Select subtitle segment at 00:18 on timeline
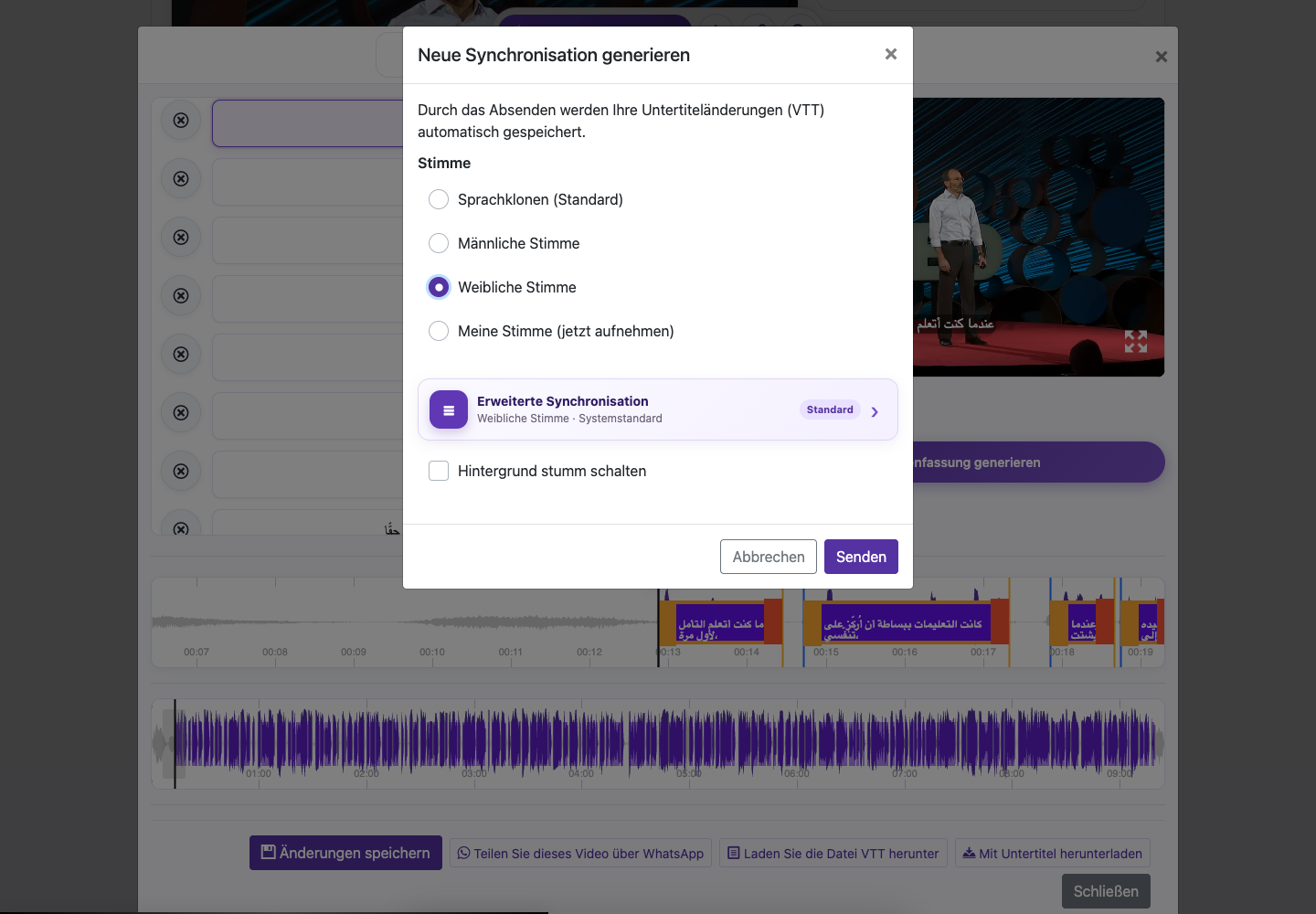The height and width of the screenshot is (914, 1316). pos(1083,622)
